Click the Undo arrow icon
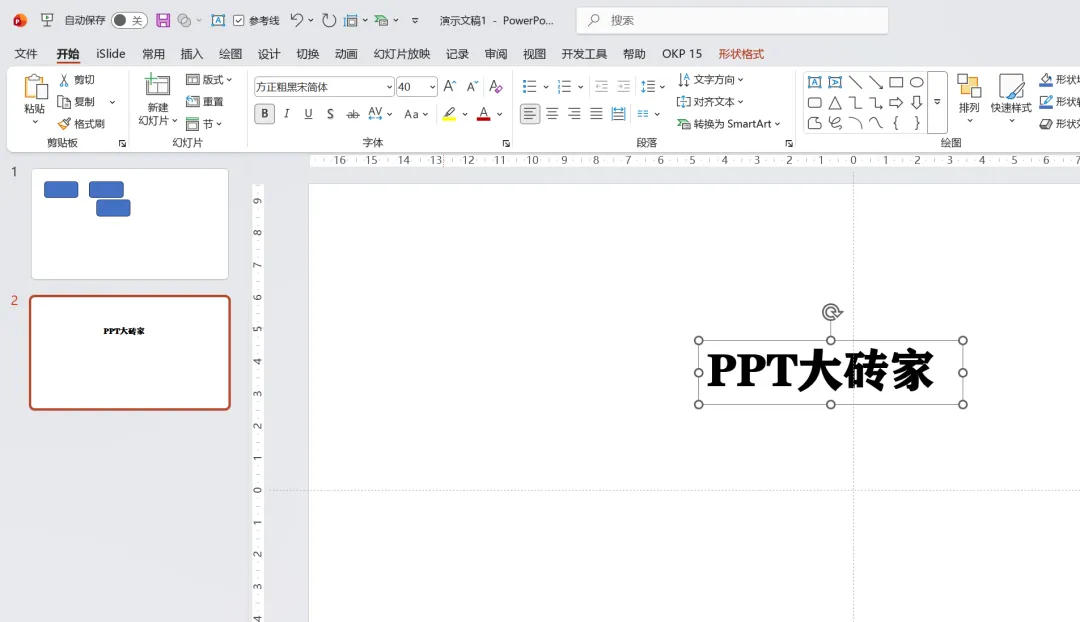The width and height of the screenshot is (1080, 622). pyautogui.click(x=296, y=20)
